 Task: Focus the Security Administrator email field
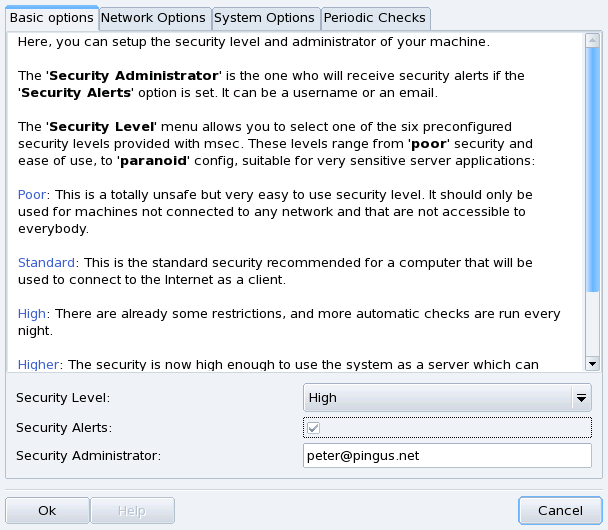click(x=447, y=456)
